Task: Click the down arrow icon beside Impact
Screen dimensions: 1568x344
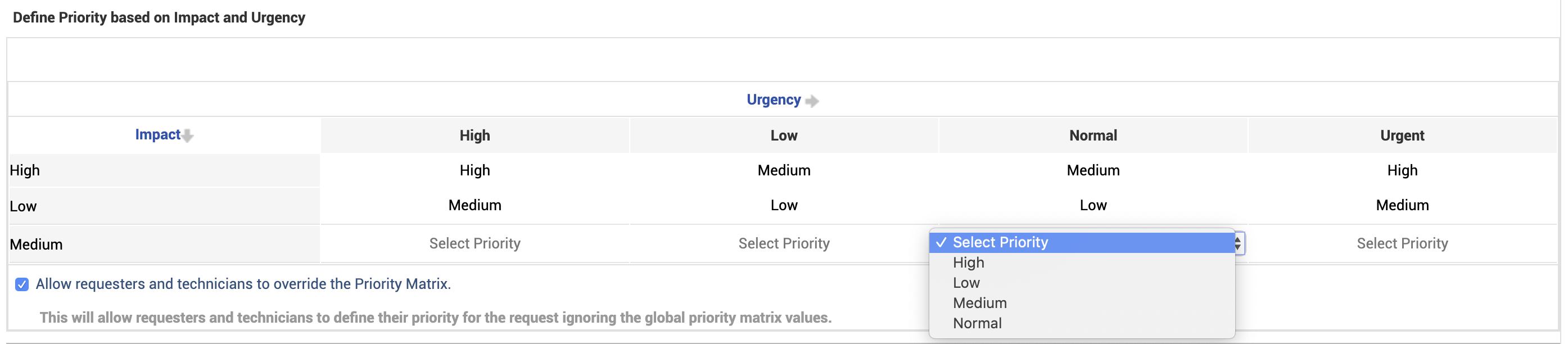Action: click(x=187, y=136)
